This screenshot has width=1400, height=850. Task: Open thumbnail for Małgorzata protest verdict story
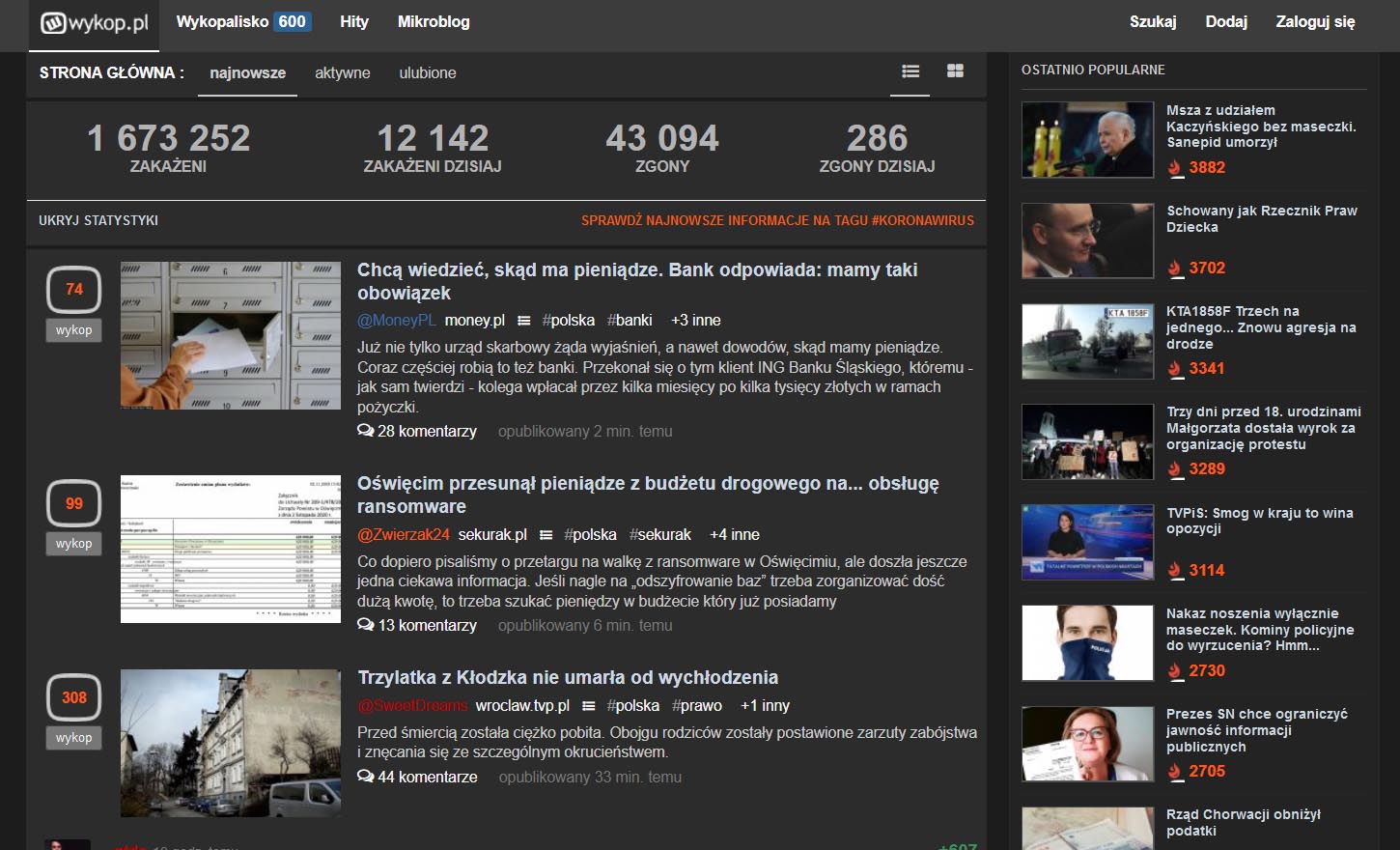(x=1087, y=441)
